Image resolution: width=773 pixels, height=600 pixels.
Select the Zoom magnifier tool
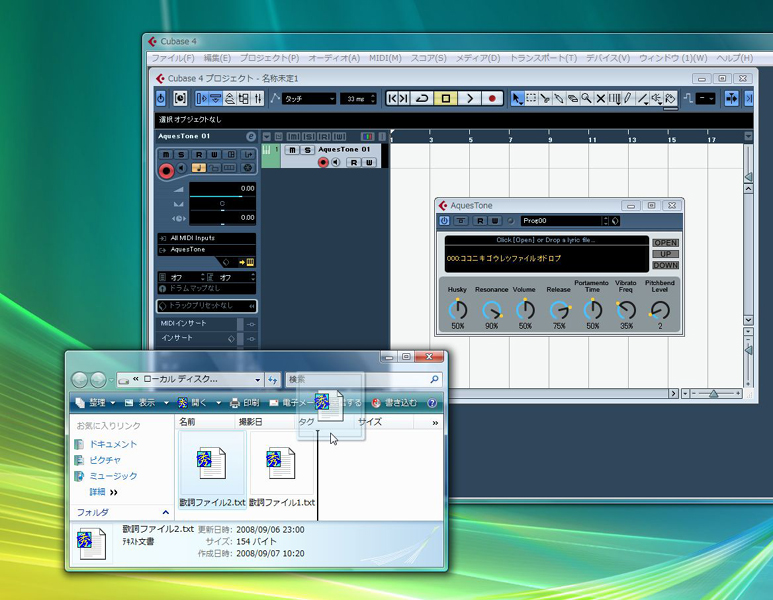(586, 99)
